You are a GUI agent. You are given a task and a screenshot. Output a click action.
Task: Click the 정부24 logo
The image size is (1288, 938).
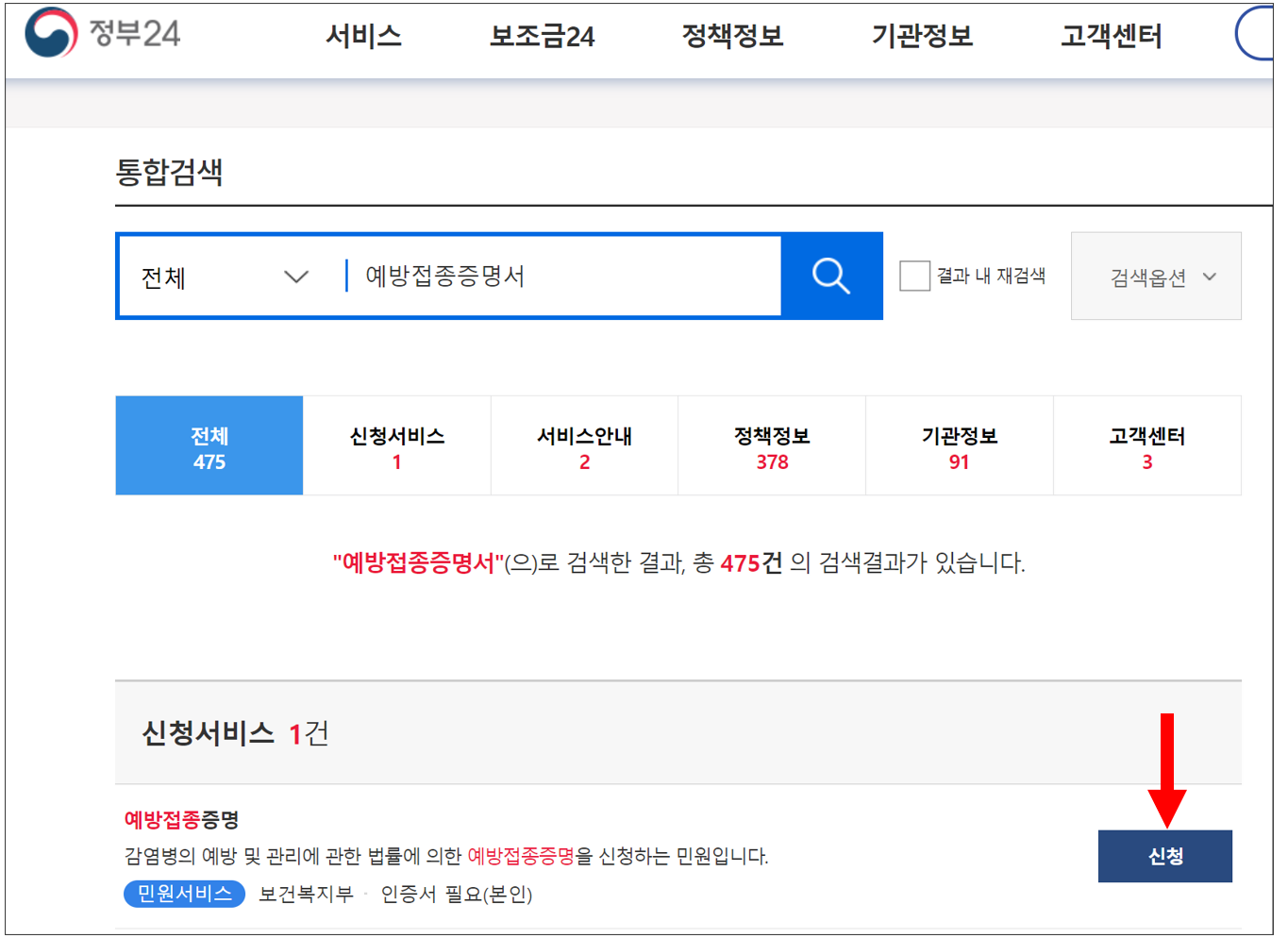[x=102, y=33]
